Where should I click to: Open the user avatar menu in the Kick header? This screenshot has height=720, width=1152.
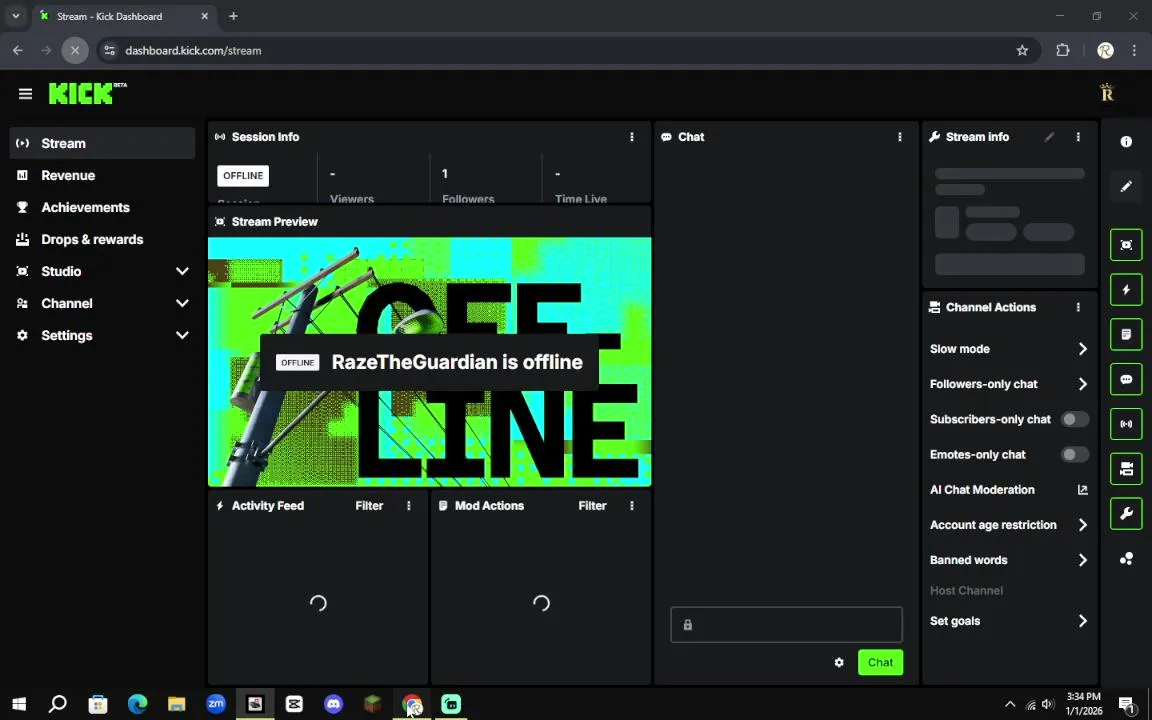[x=1106, y=93]
